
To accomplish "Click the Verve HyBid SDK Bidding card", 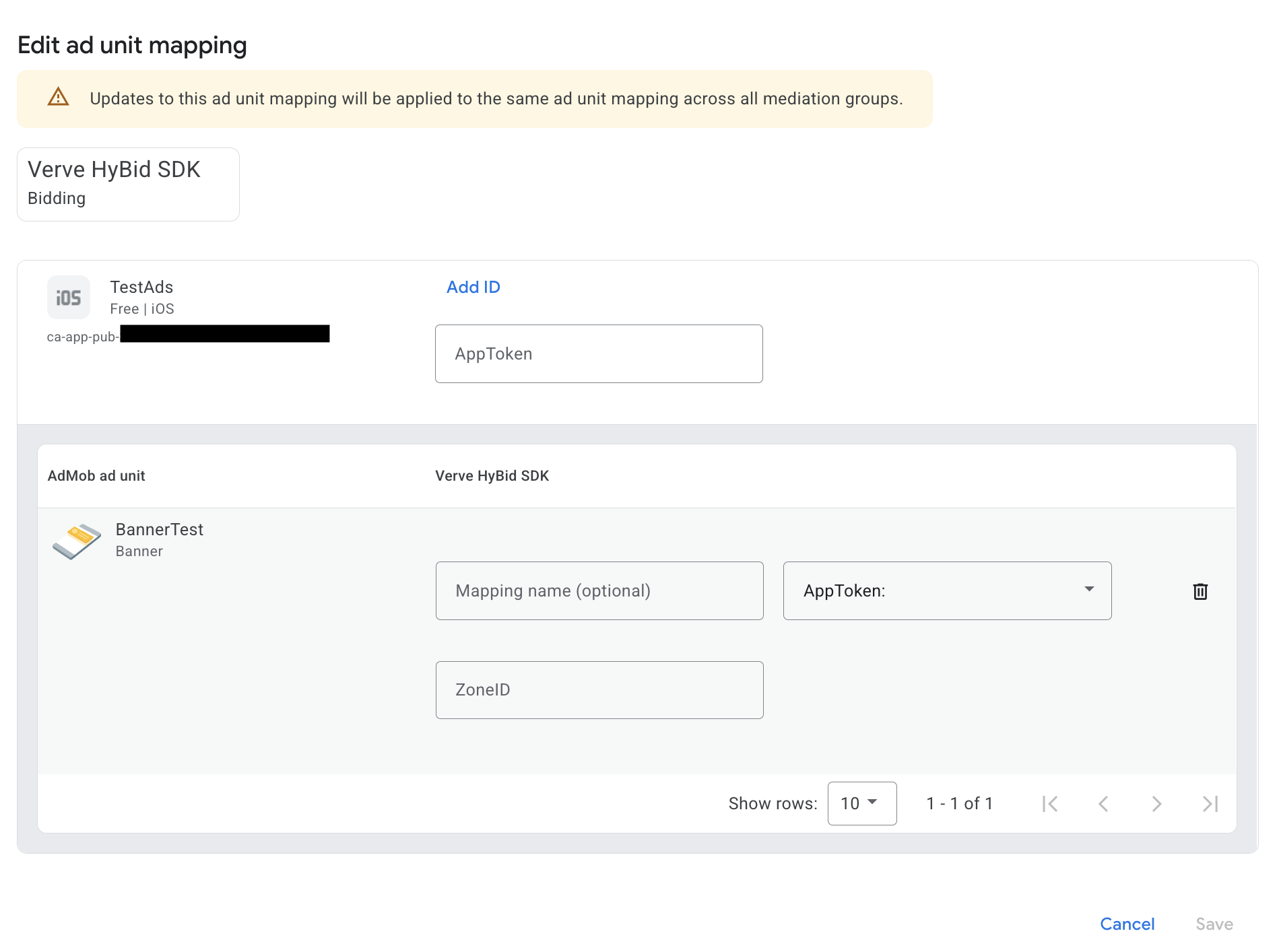I will coord(128,184).
